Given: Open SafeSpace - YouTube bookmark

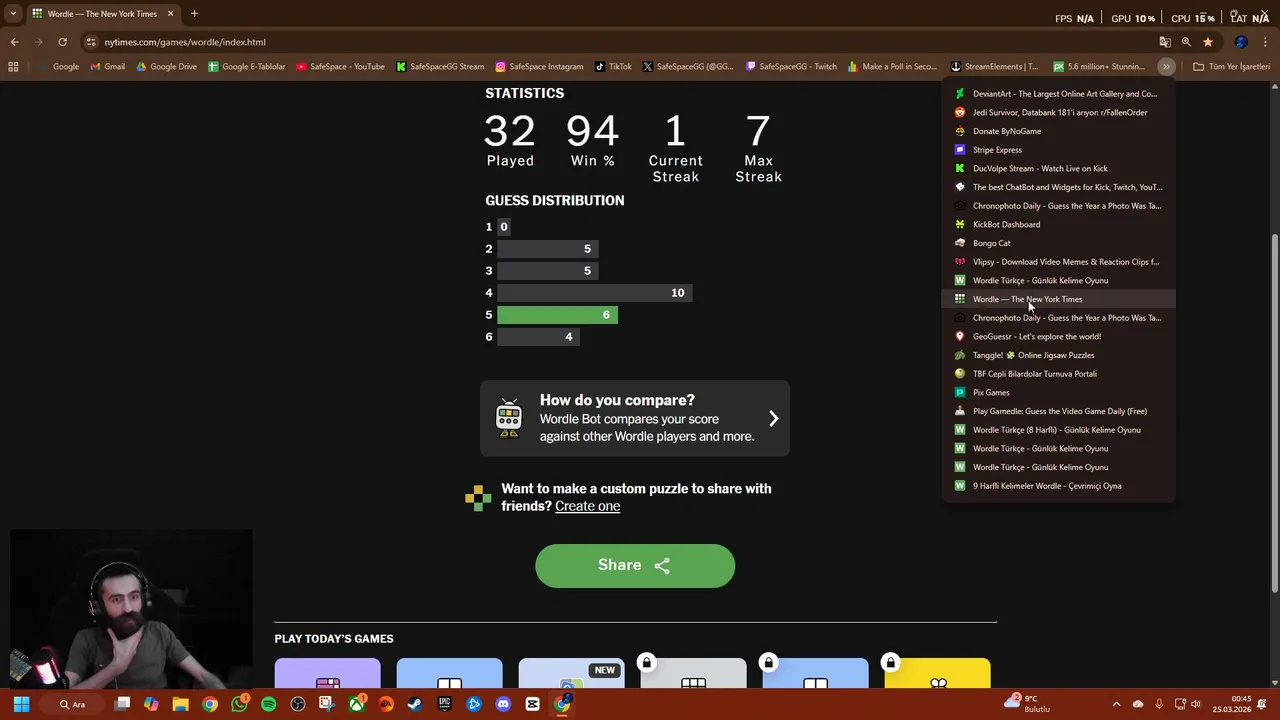Looking at the screenshot, I should point(340,67).
